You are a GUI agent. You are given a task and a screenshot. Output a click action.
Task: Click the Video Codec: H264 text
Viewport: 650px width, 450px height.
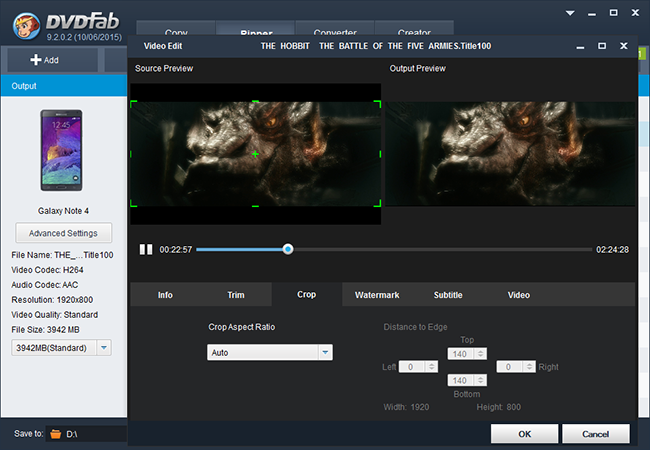coord(47,270)
